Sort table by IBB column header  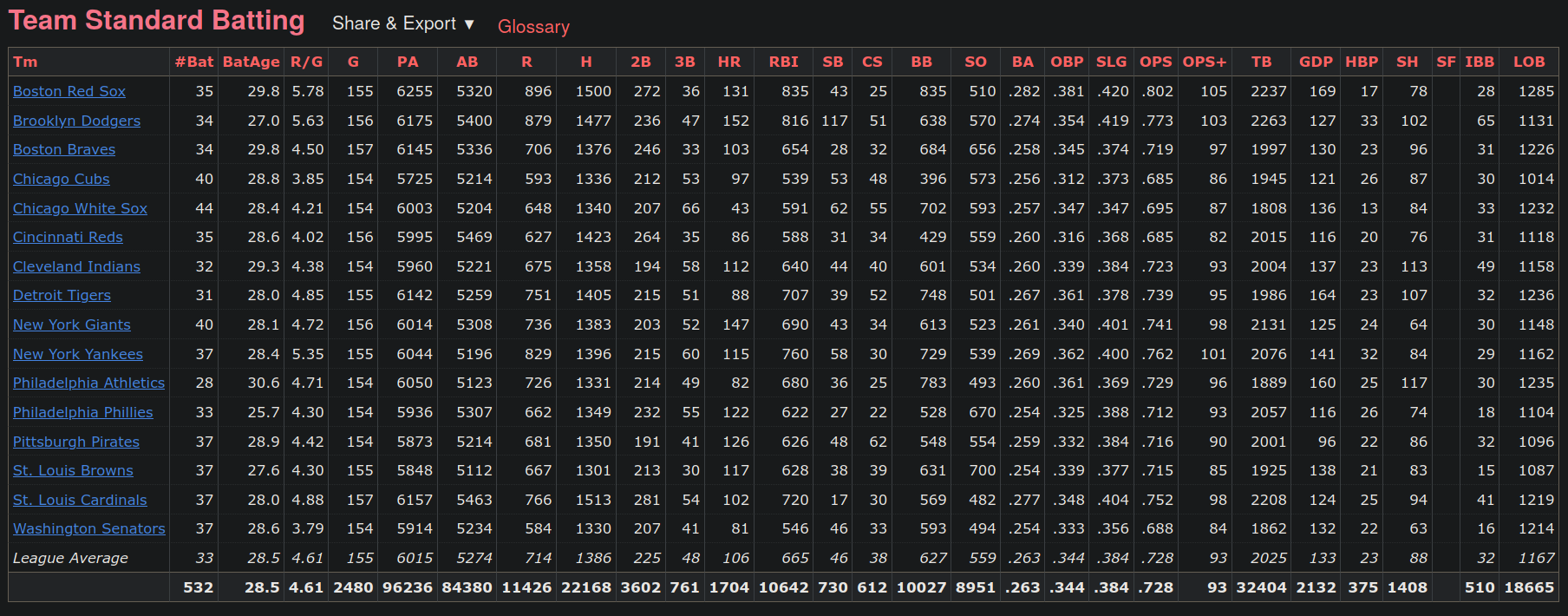coord(1480,62)
